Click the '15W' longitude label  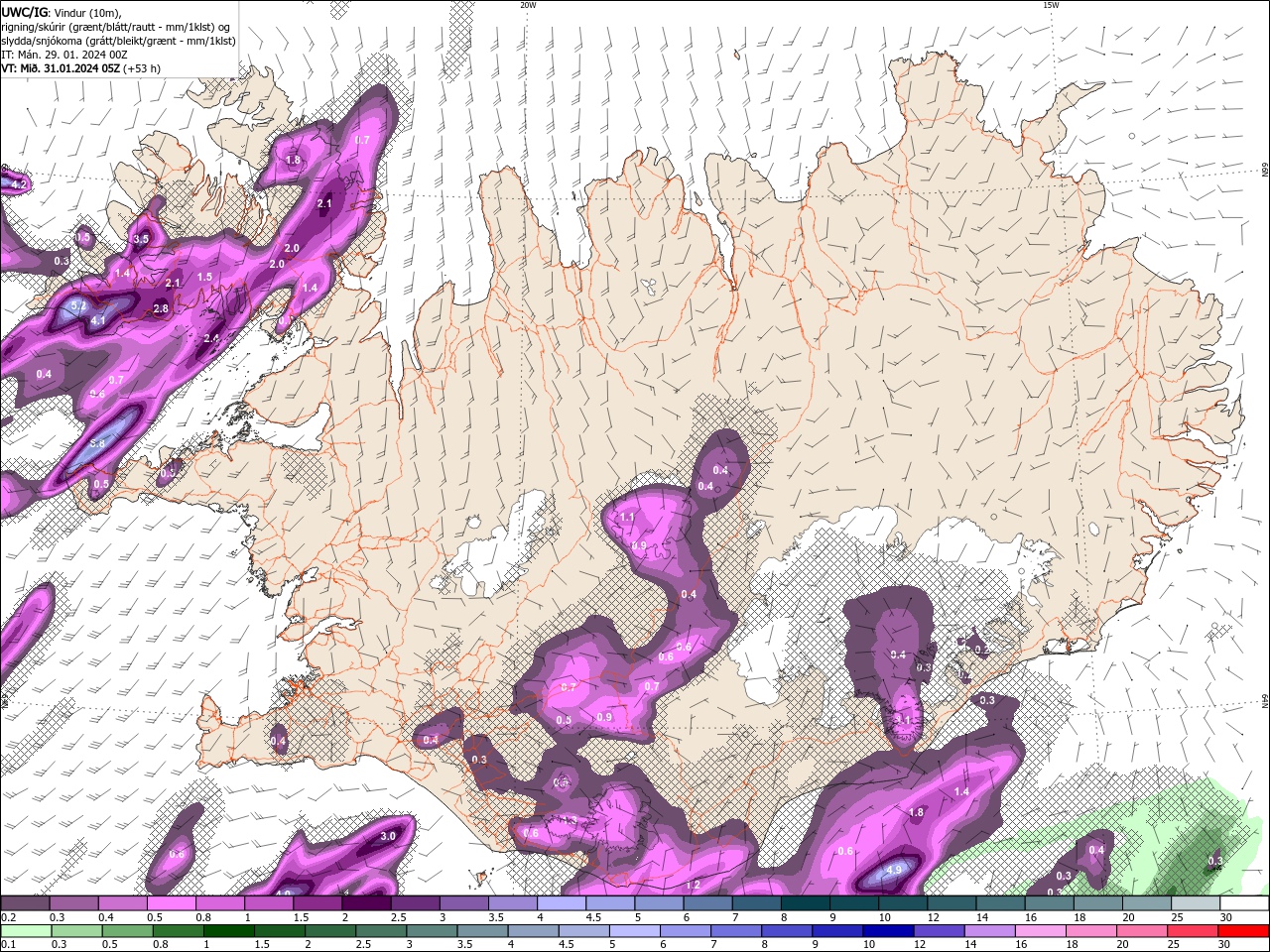click(x=1051, y=5)
